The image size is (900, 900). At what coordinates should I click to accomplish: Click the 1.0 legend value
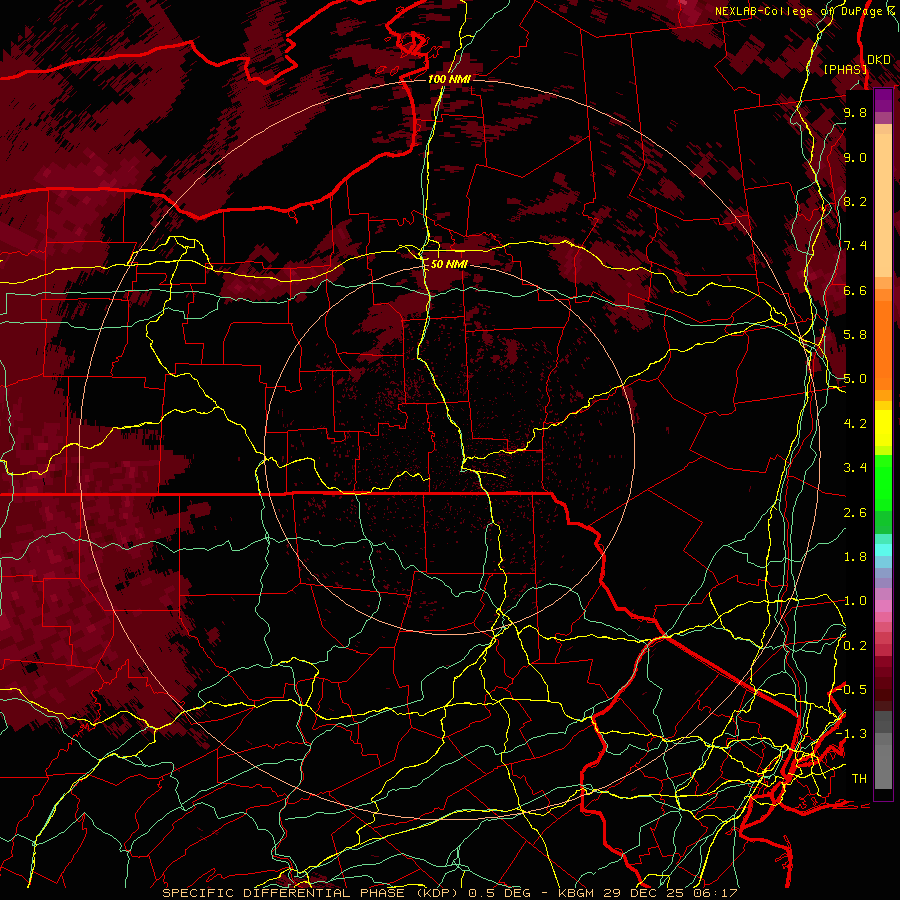[x=855, y=601]
